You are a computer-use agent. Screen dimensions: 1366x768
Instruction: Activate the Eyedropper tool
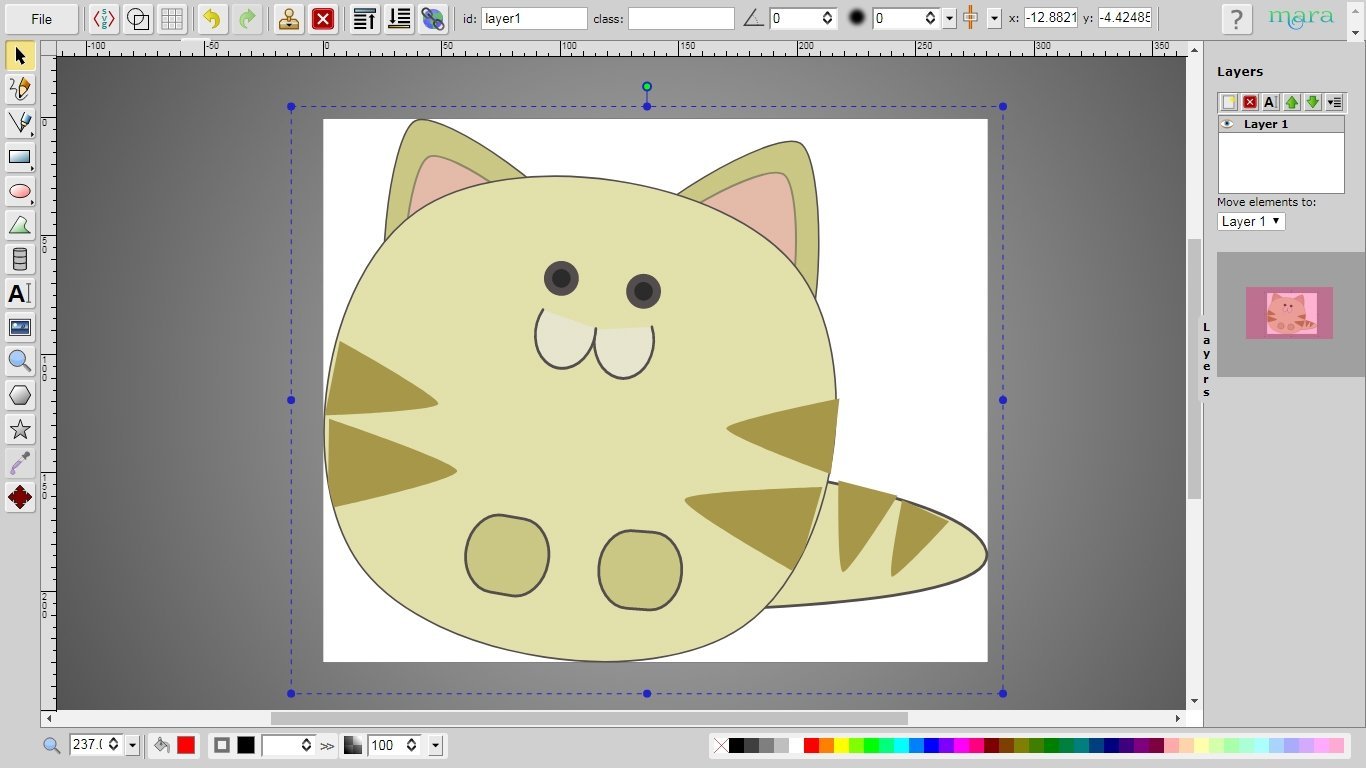pos(20,463)
